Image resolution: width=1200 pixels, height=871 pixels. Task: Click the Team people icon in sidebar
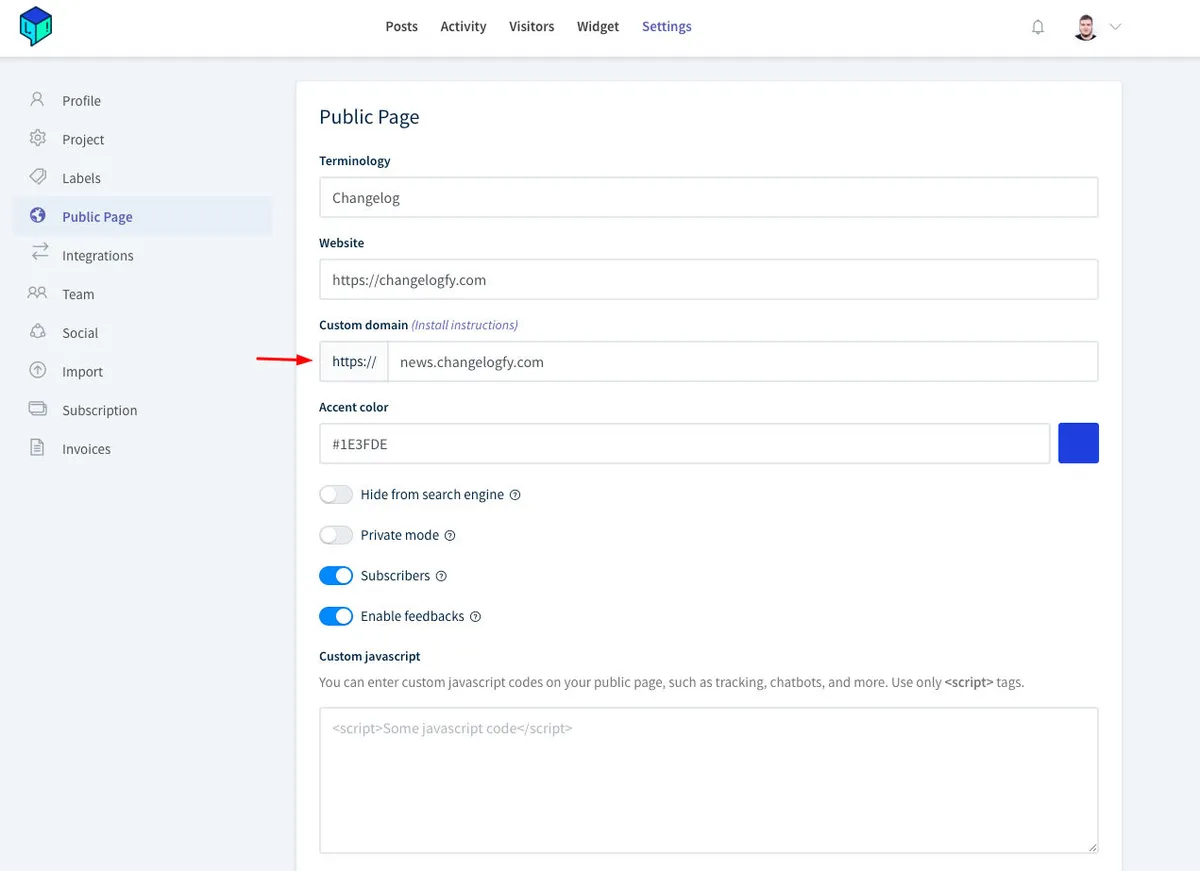38,293
